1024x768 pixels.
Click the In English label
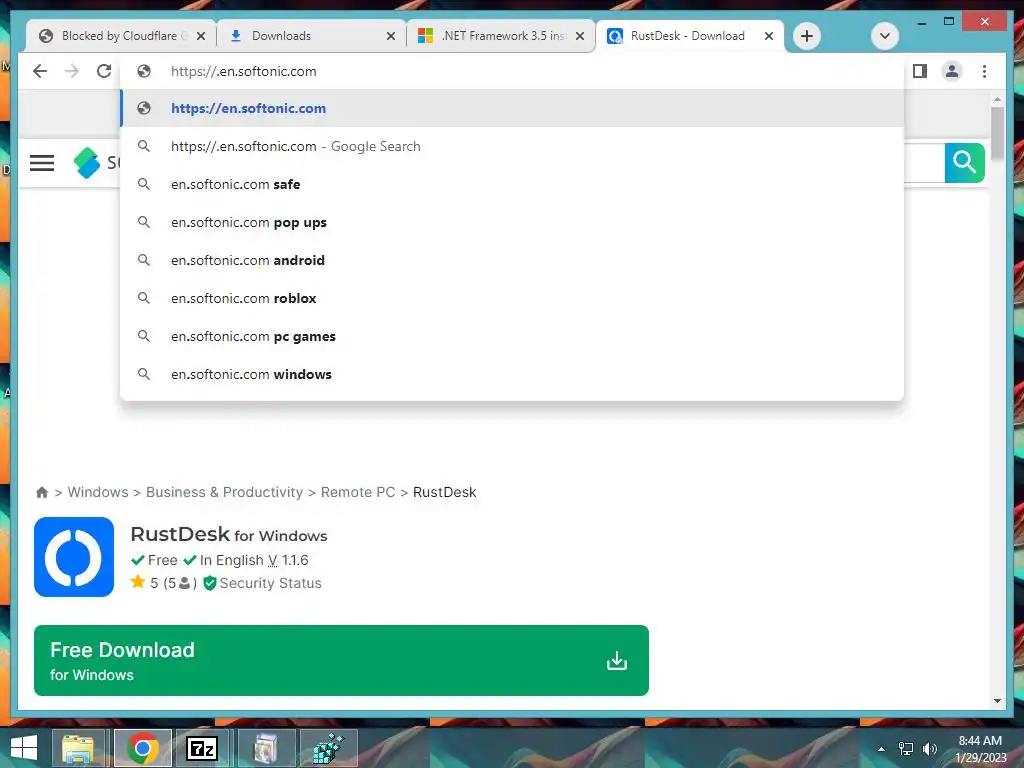231,560
